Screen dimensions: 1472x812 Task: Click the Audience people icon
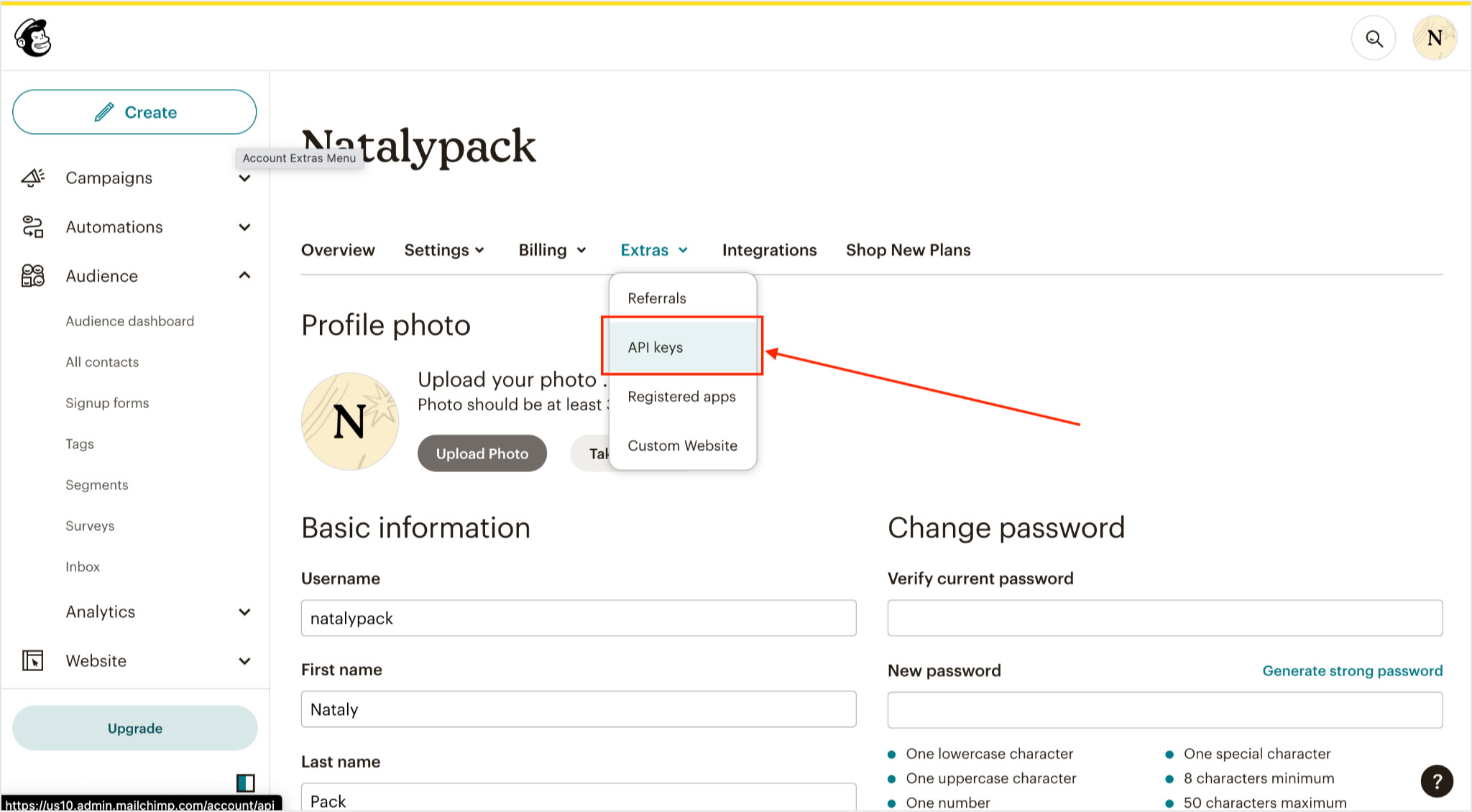tap(33, 276)
